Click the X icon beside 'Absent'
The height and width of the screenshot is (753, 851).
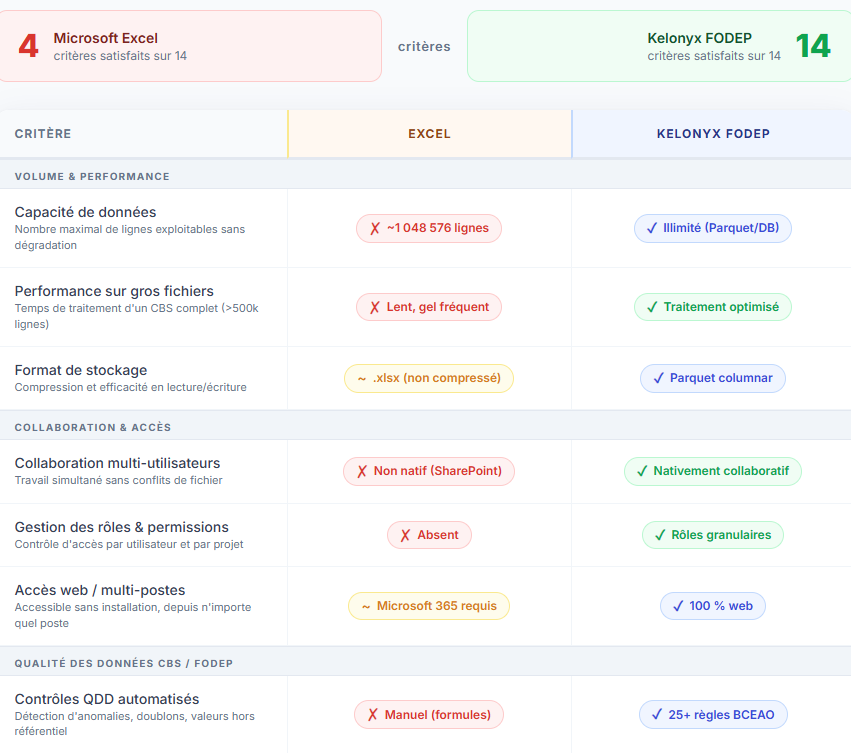point(405,535)
